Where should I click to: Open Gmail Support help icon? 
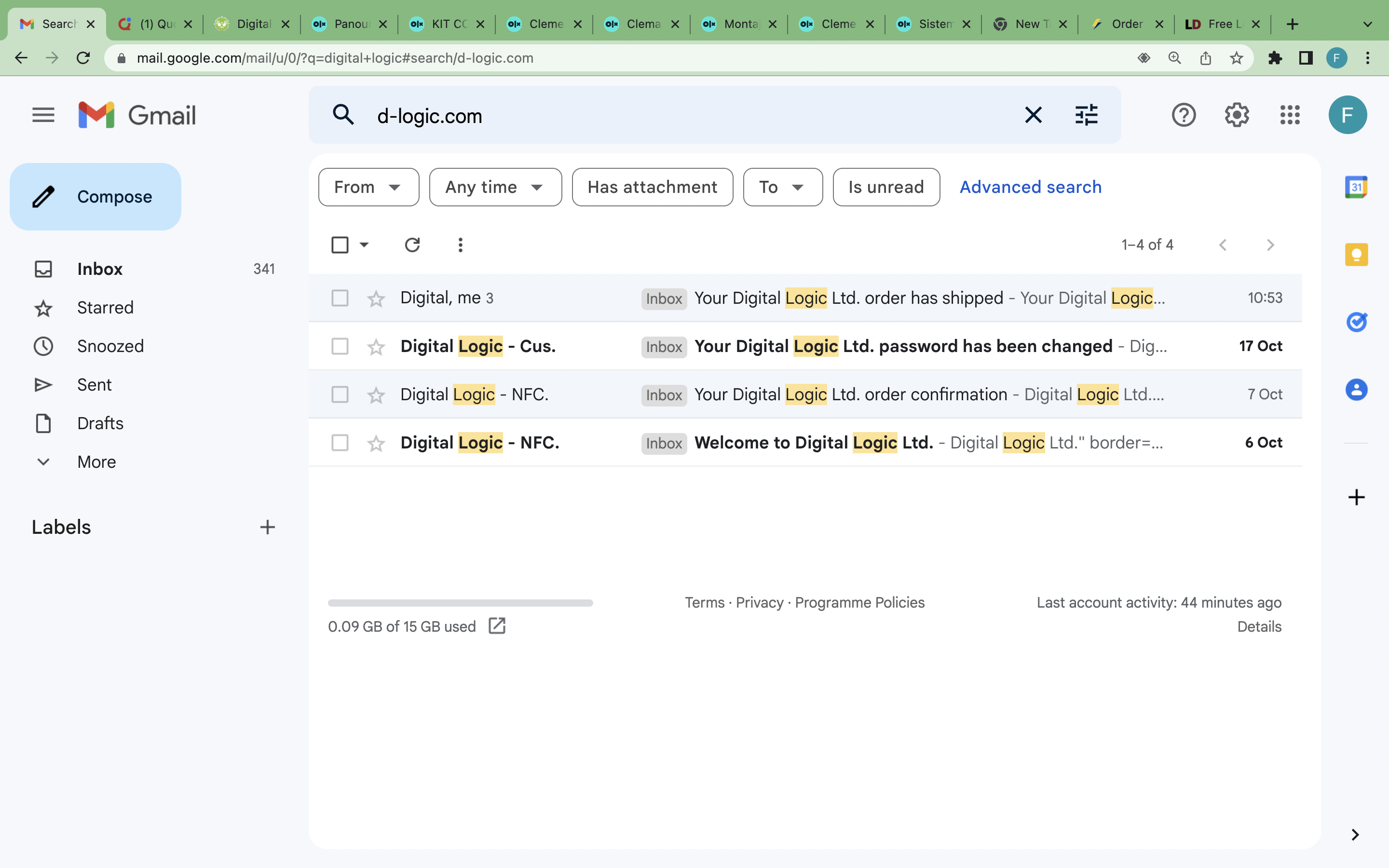(1184, 115)
